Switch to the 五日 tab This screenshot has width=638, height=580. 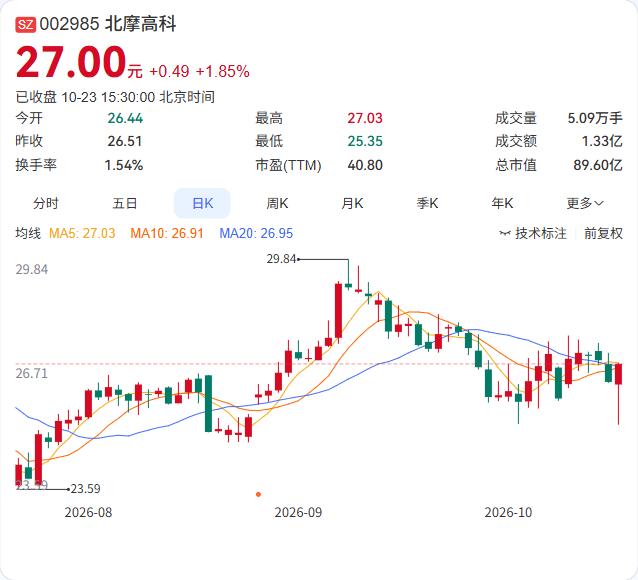coord(125,203)
